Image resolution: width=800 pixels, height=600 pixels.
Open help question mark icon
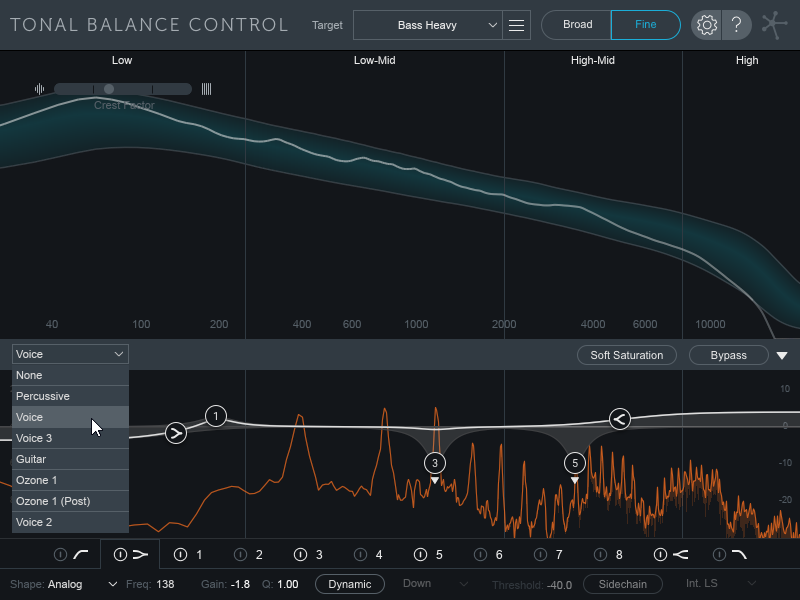click(x=736, y=25)
